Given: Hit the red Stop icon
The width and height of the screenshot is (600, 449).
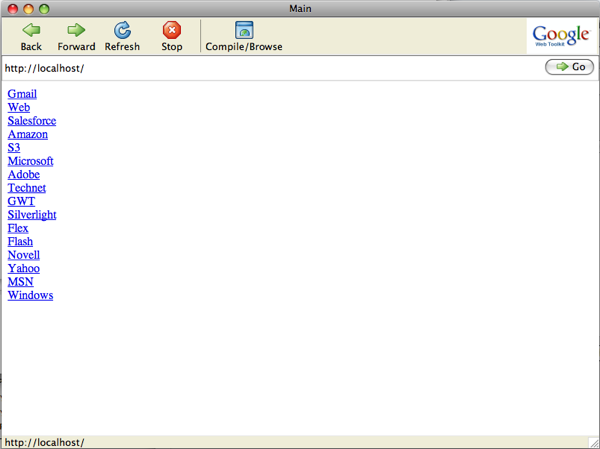Looking at the screenshot, I should click(172, 36).
